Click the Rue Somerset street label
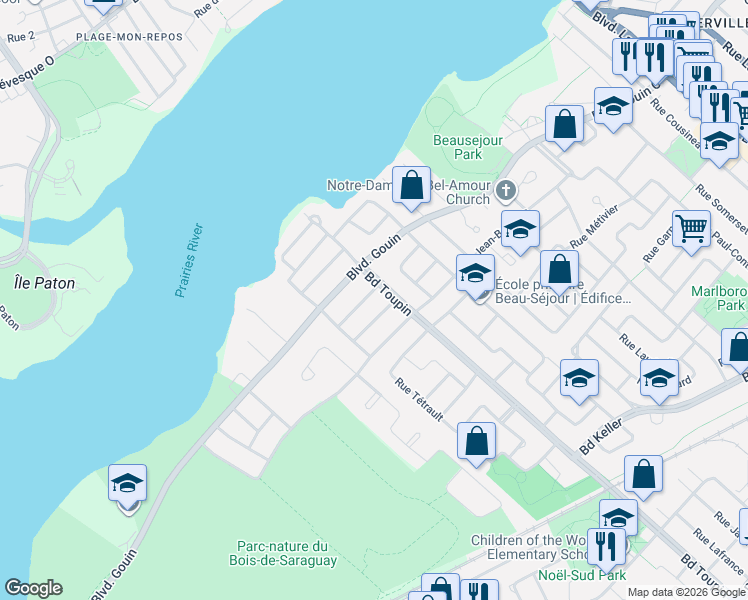Image resolution: width=748 pixels, height=600 pixels. [721, 210]
